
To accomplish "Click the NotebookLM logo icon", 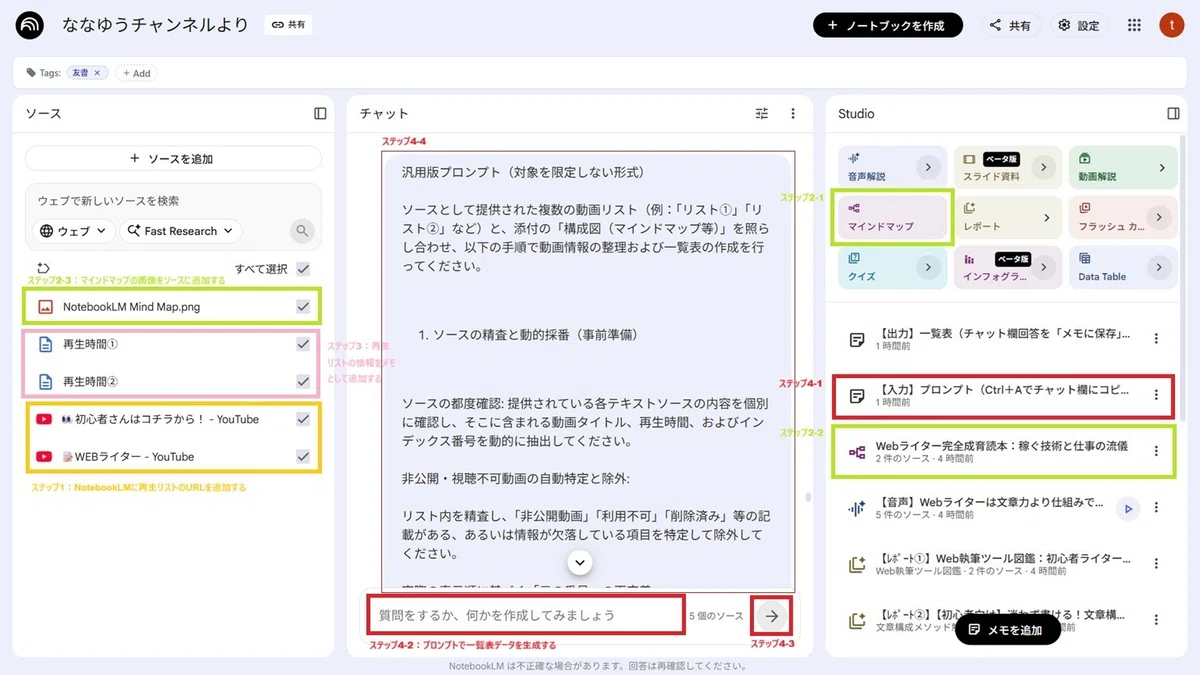I will pos(29,25).
